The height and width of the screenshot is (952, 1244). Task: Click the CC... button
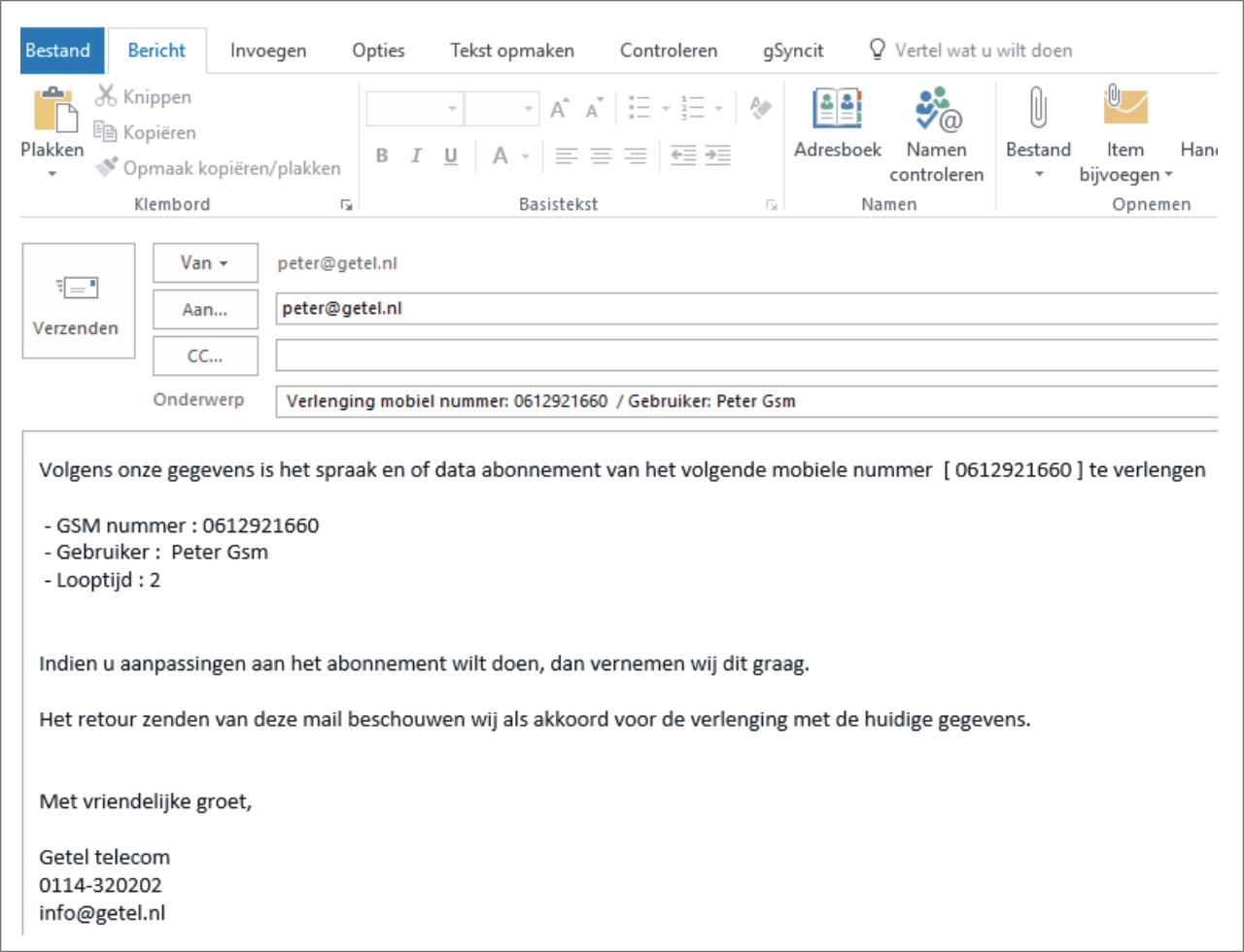pyautogui.click(x=205, y=356)
